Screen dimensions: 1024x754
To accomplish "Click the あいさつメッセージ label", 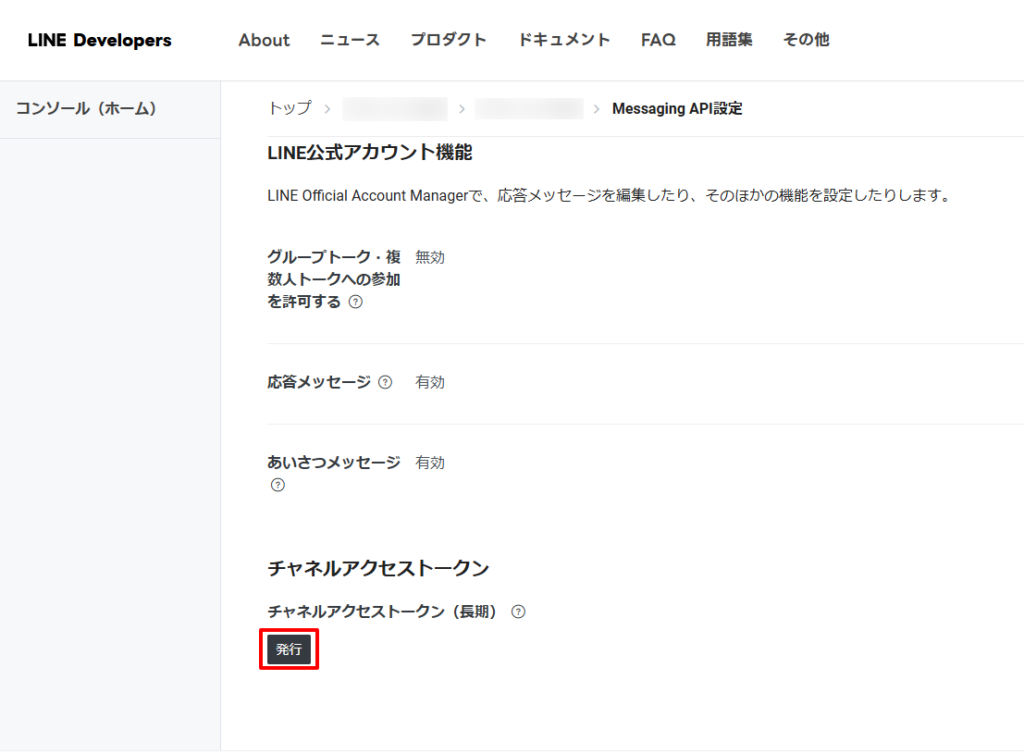I will click(334, 462).
